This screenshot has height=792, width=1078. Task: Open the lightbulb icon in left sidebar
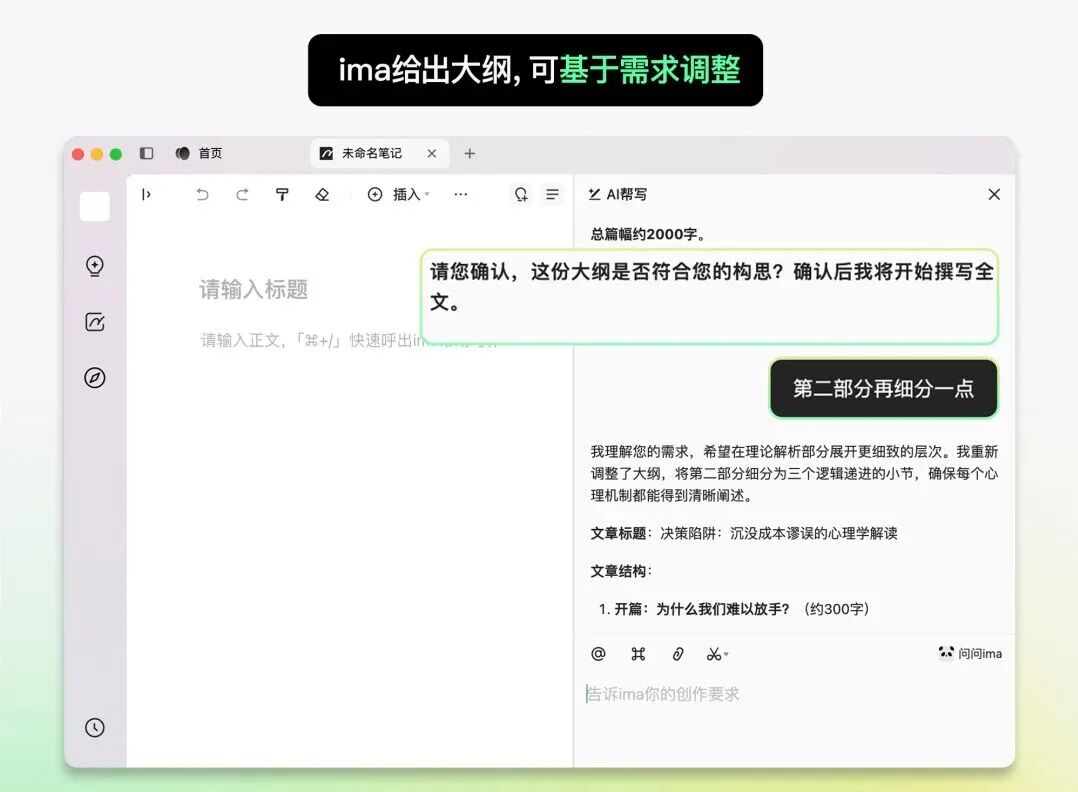pos(95,266)
